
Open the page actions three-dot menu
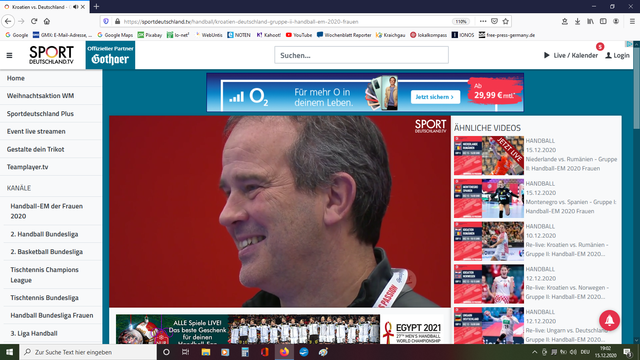click(x=483, y=21)
